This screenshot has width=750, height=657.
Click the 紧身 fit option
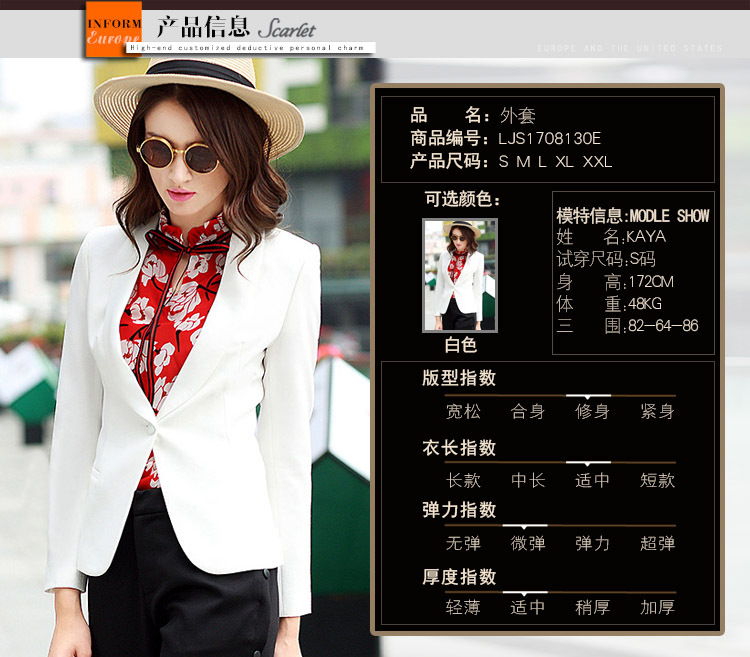click(657, 411)
